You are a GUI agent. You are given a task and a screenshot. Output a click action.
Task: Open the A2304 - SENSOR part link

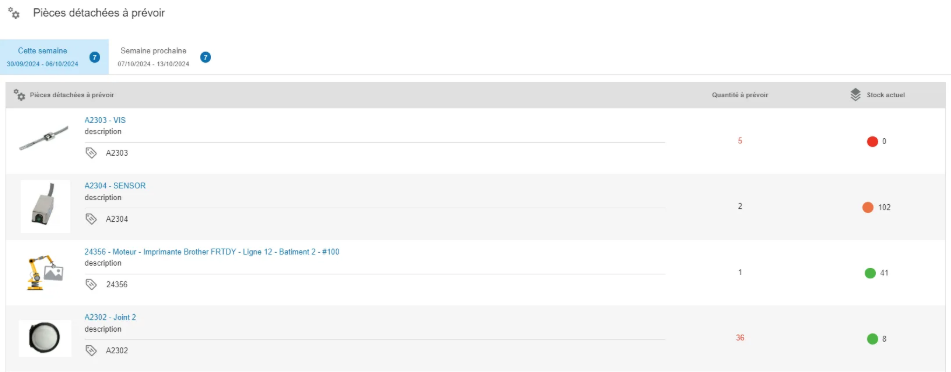click(115, 186)
